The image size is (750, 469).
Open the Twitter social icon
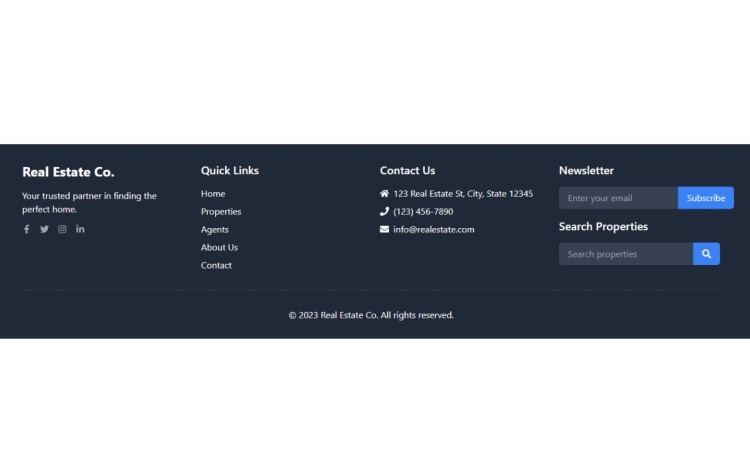[44, 229]
